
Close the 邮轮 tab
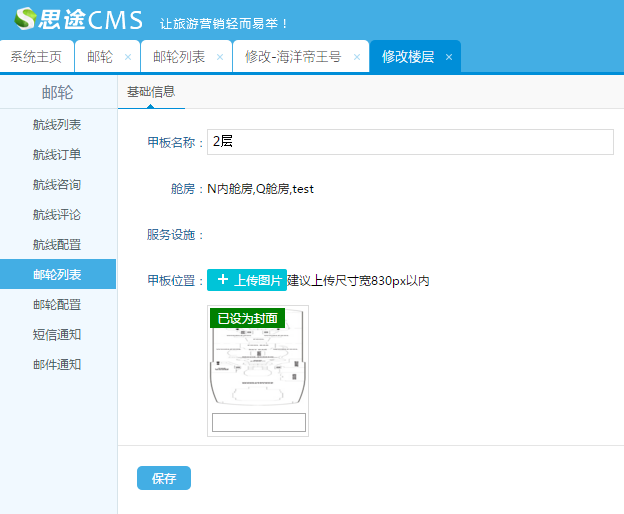click(127, 57)
